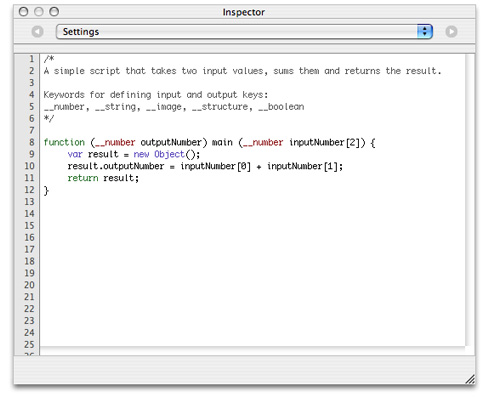
Task: Click '__boolean' in the comment on line 5
Action: coord(281,107)
